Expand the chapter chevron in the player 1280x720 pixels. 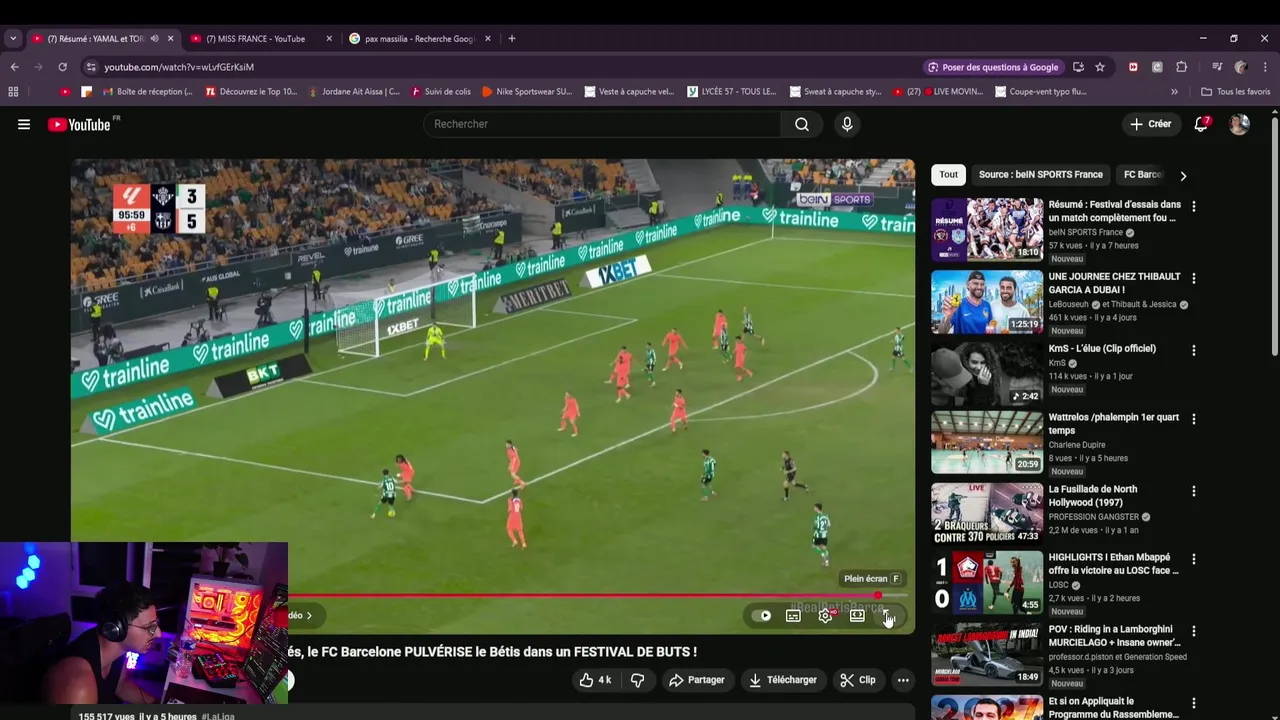[x=309, y=616]
